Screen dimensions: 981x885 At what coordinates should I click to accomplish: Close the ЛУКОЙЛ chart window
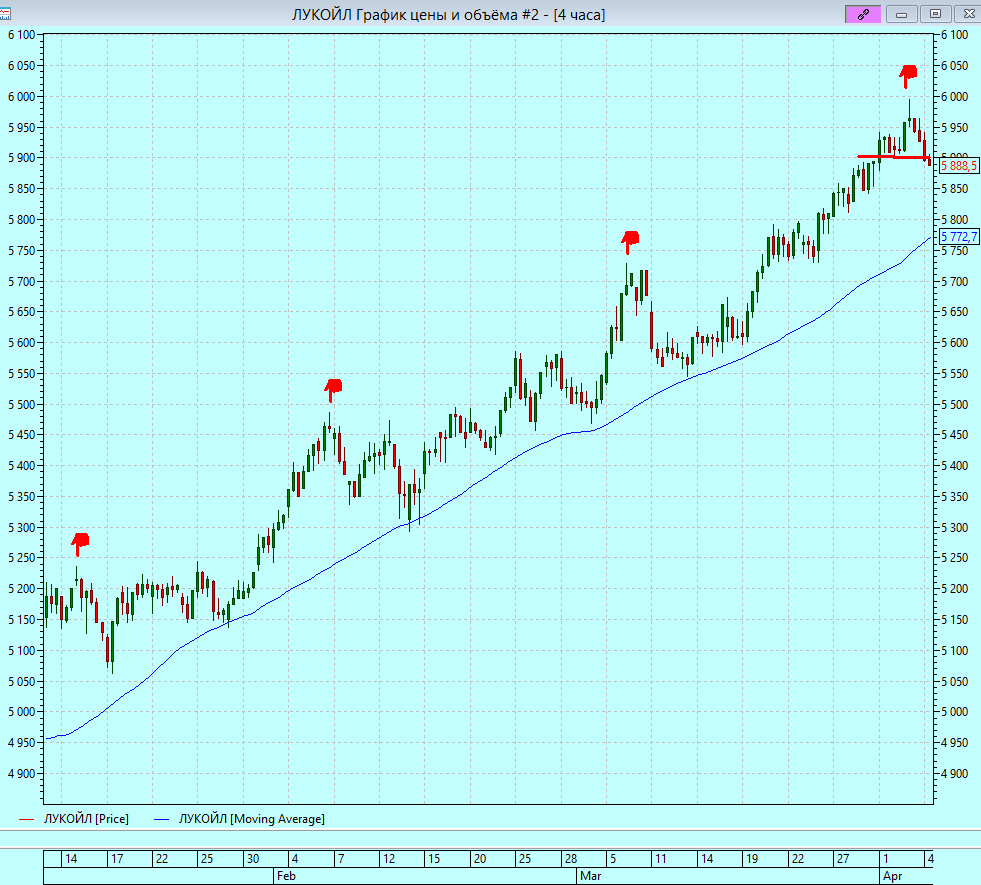point(968,14)
